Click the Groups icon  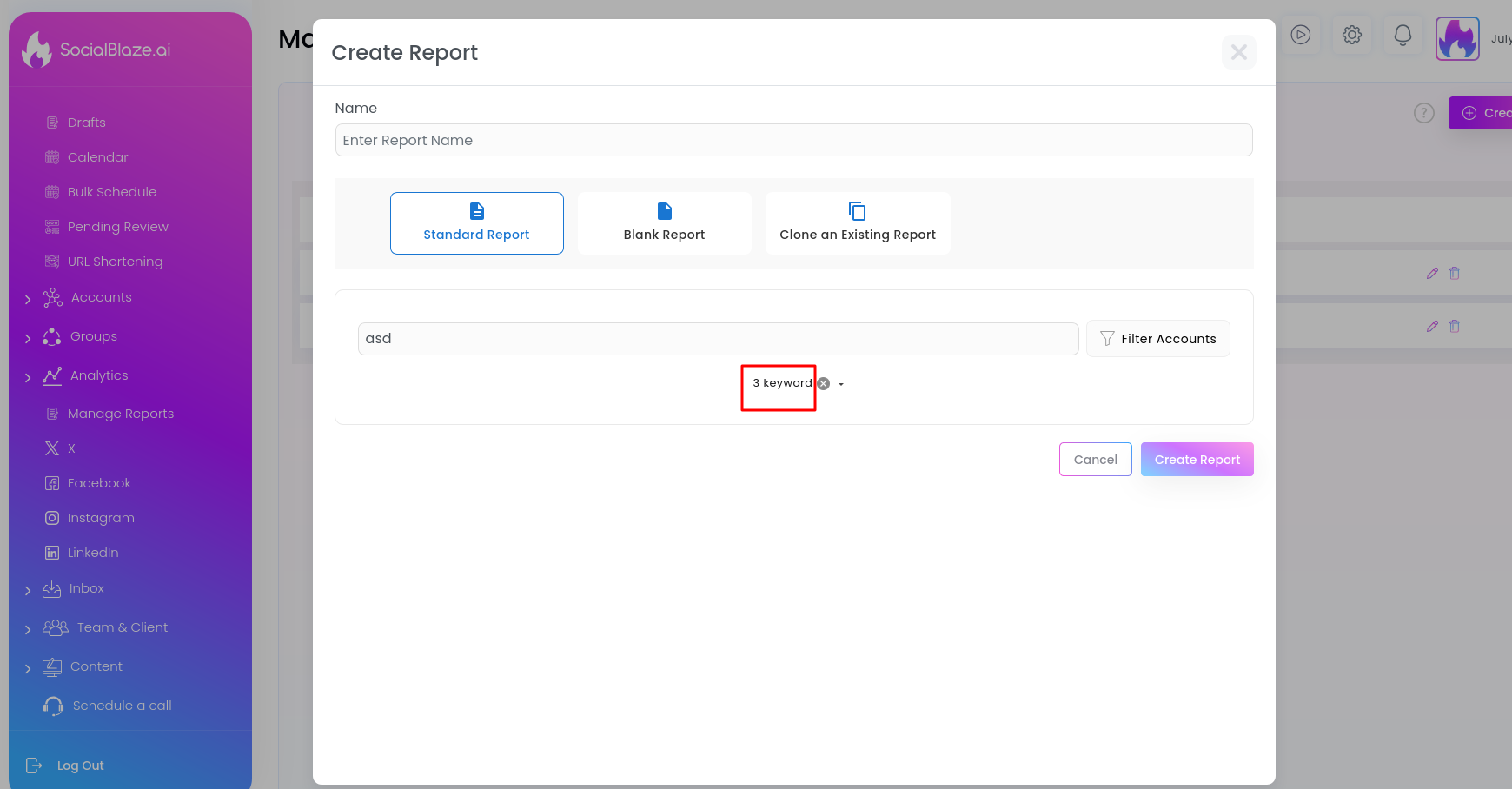click(x=52, y=336)
